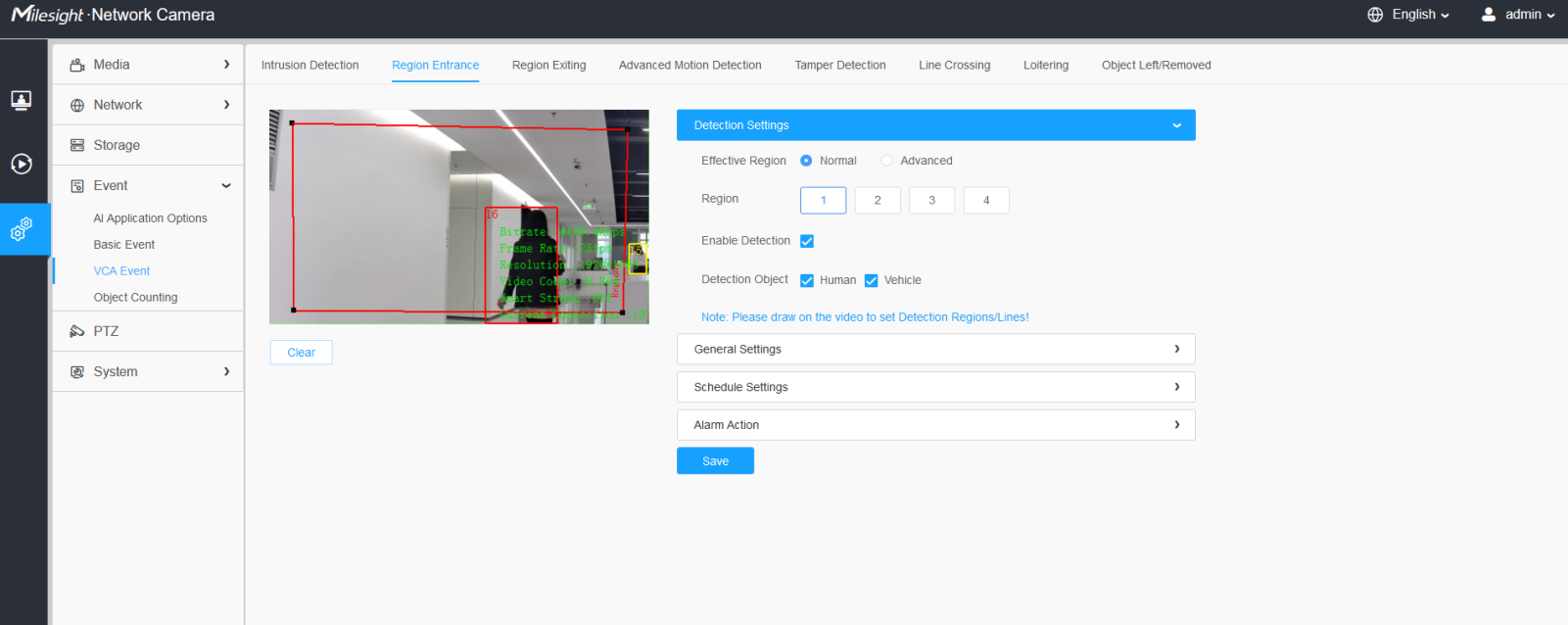Click the camera video preview
This screenshot has width=1568, height=625.
click(459, 216)
